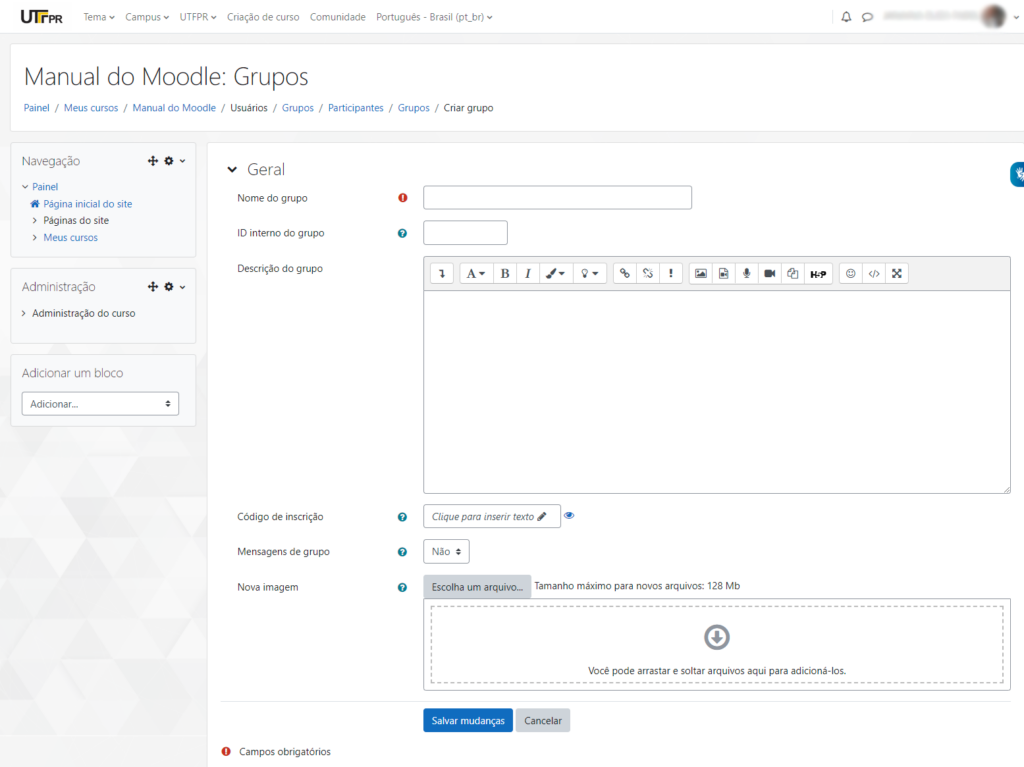Open the background colour lightbulb dropdown
1024x767 pixels.
click(590, 274)
